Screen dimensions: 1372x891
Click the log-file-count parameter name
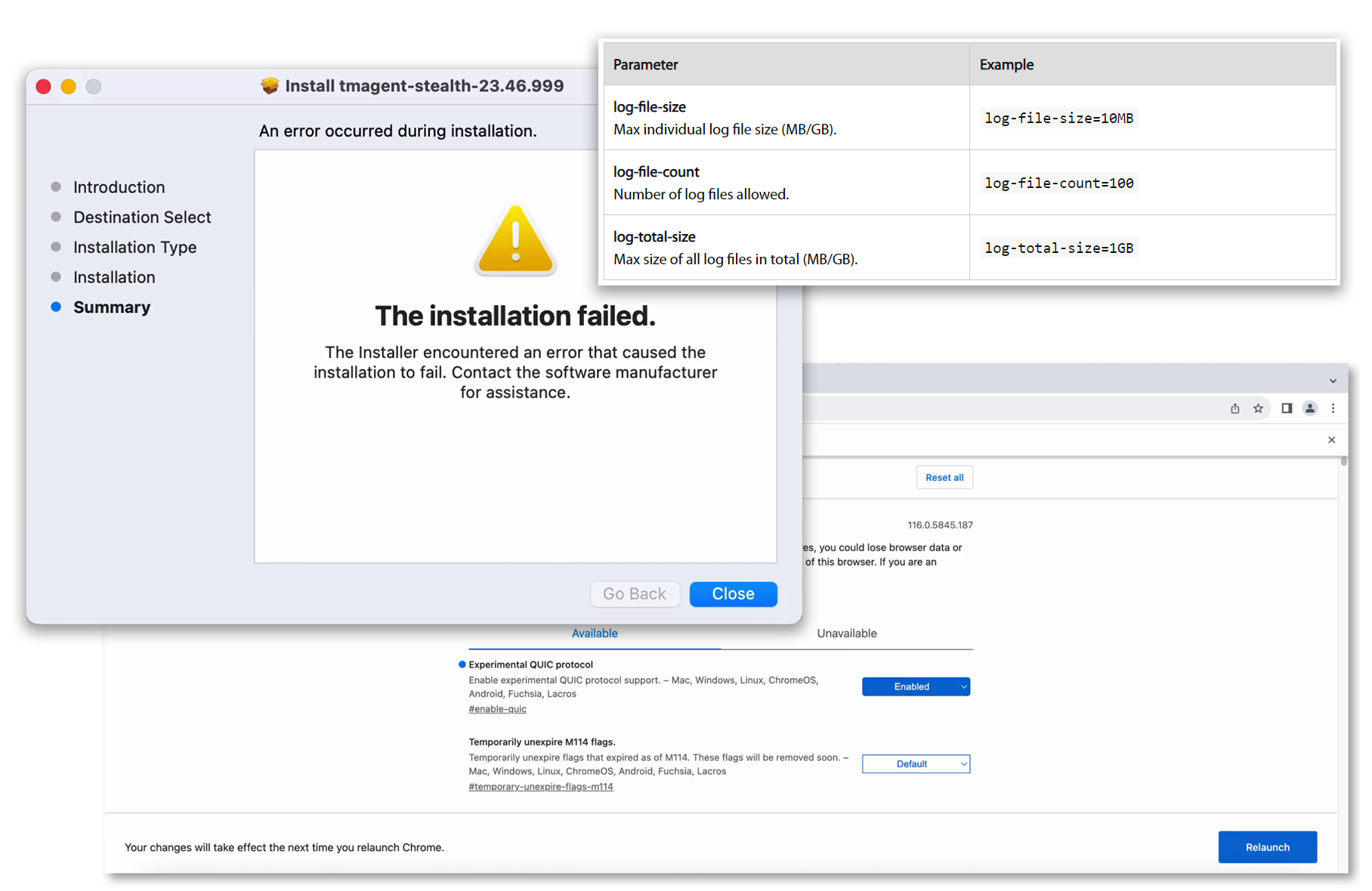[x=656, y=172]
